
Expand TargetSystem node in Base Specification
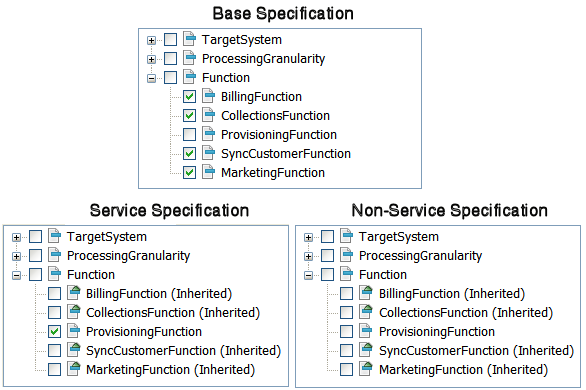[x=151, y=40]
